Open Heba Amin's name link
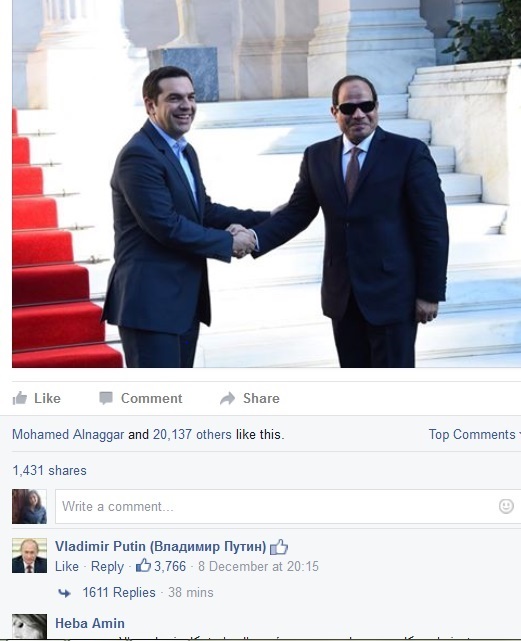 point(90,623)
